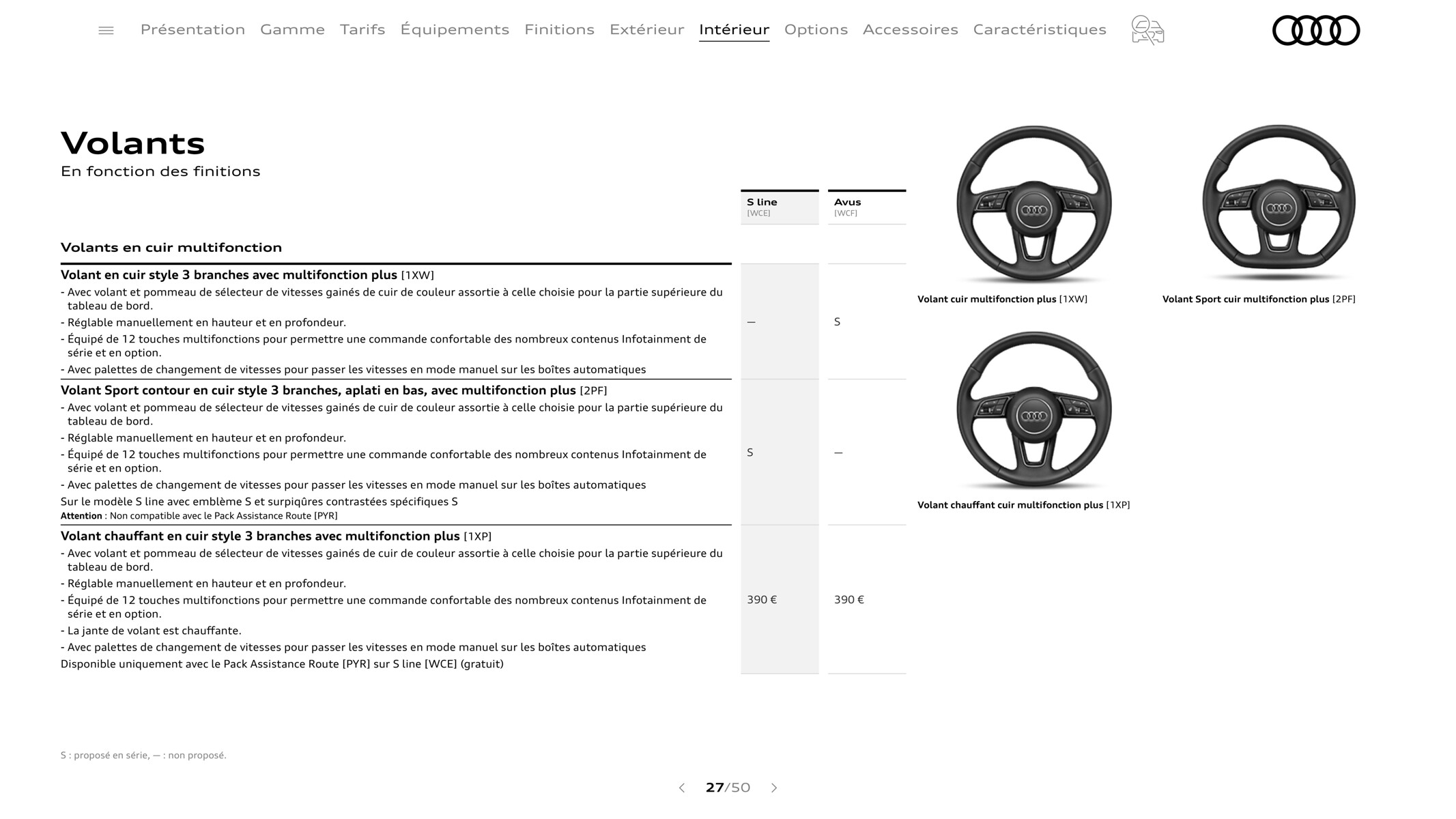The height and width of the screenshot is (819, 1456).
Task: Click 'Disponible uniquement avec le Pack Assistance Route' line
Action: pos(282,664)
